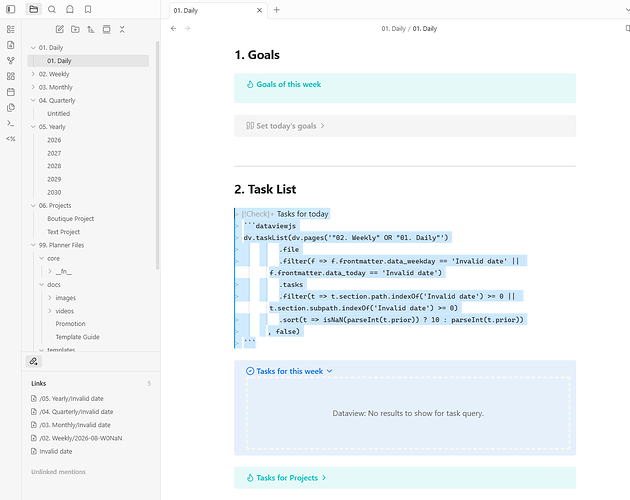Open the Untitled note
This screenshot has width=630, height=500.
tap(58, 114)
